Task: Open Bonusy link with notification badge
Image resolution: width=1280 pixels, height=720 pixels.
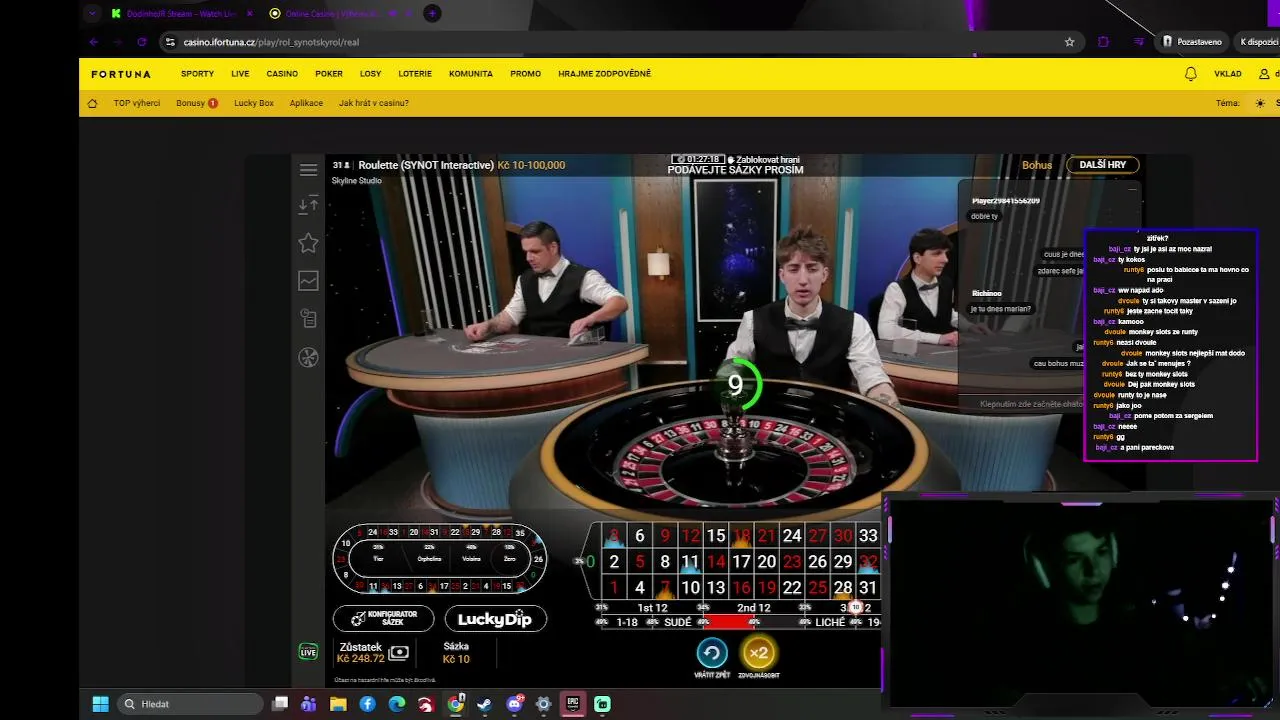Action: pyautogui.click(x=197, y=103)
